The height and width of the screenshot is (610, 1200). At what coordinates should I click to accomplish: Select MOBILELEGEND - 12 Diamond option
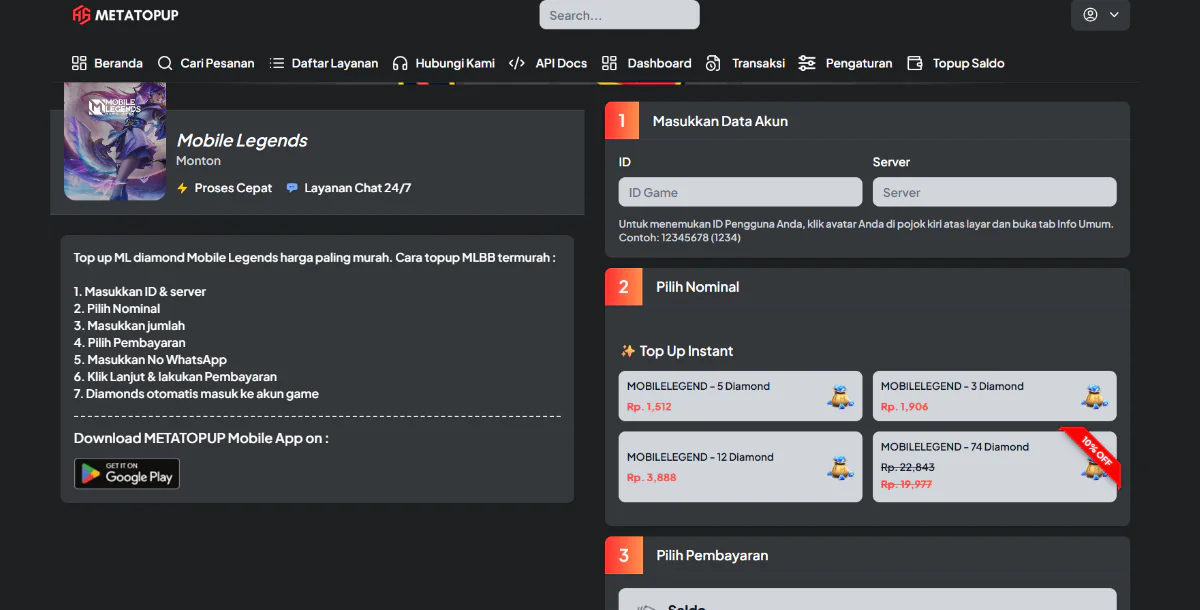(x=740, y=467)
